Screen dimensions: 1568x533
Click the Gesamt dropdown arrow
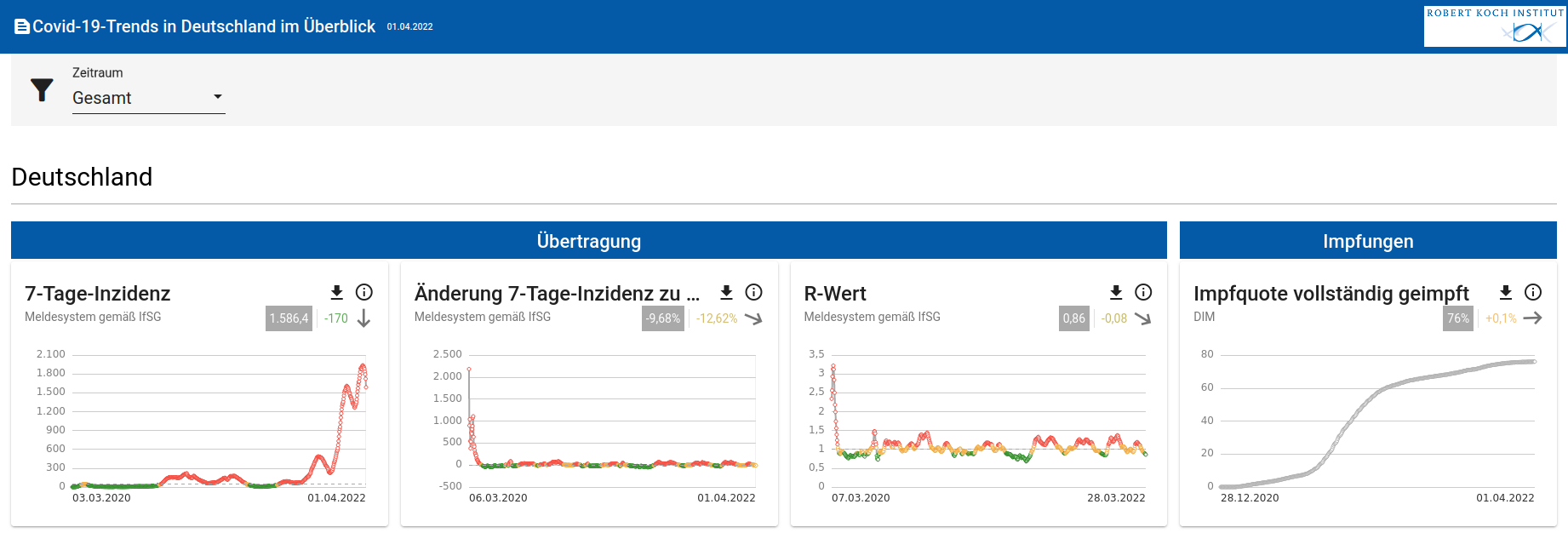(218, 97)
